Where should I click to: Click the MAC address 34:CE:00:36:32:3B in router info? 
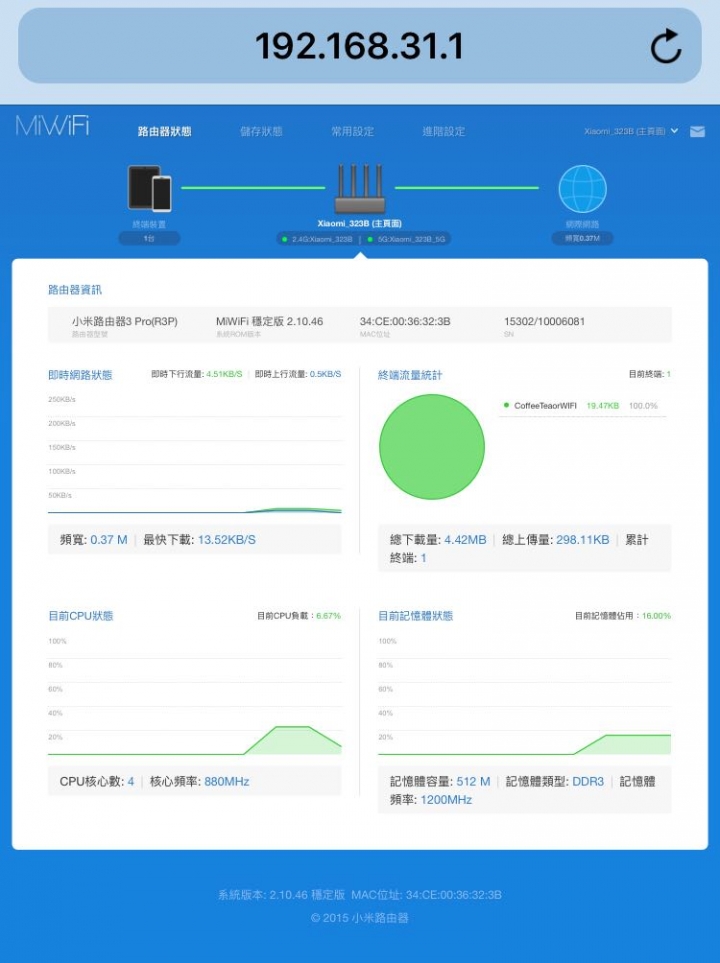coord(405,321)
